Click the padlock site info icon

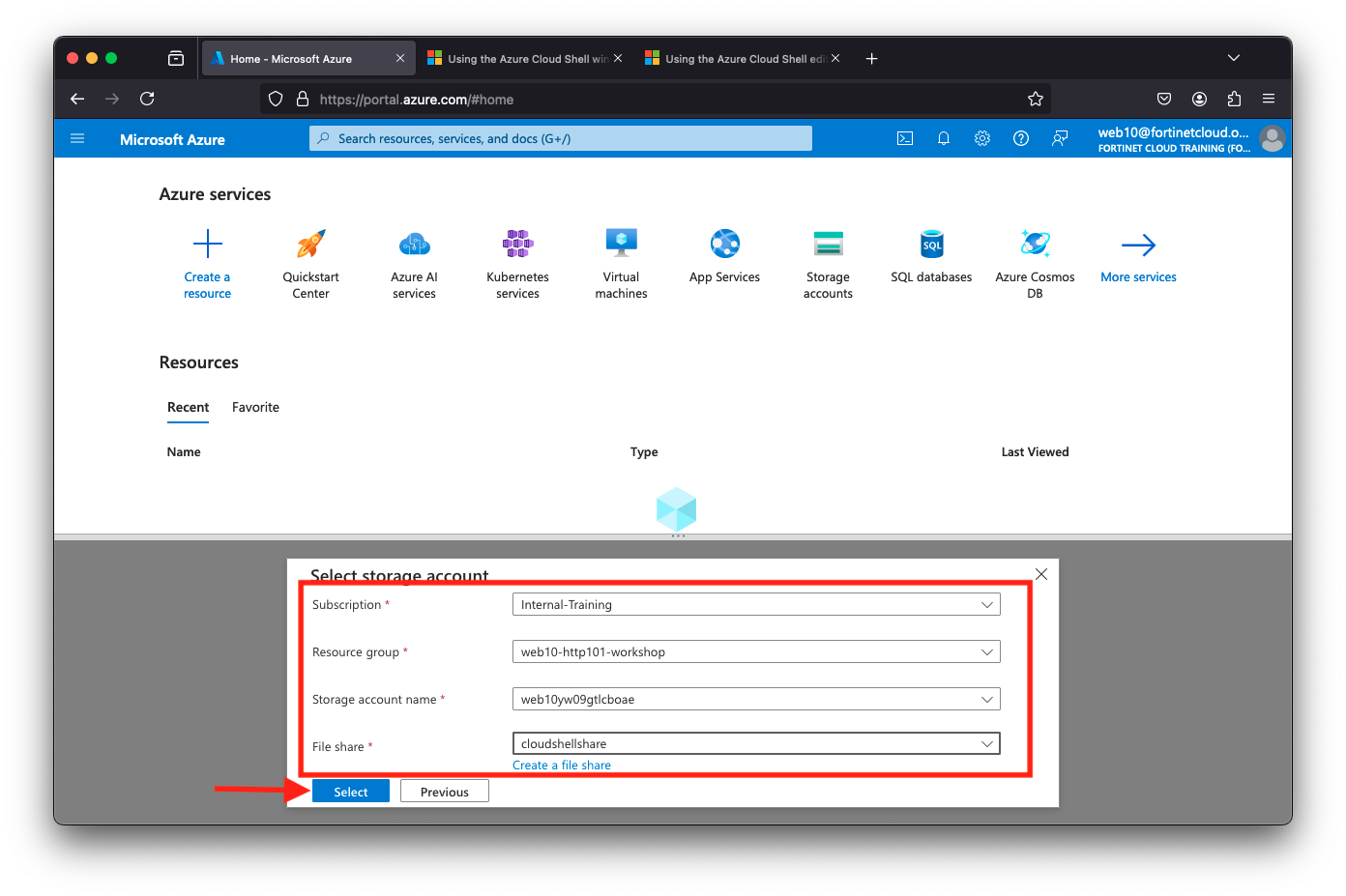(303, 99)
